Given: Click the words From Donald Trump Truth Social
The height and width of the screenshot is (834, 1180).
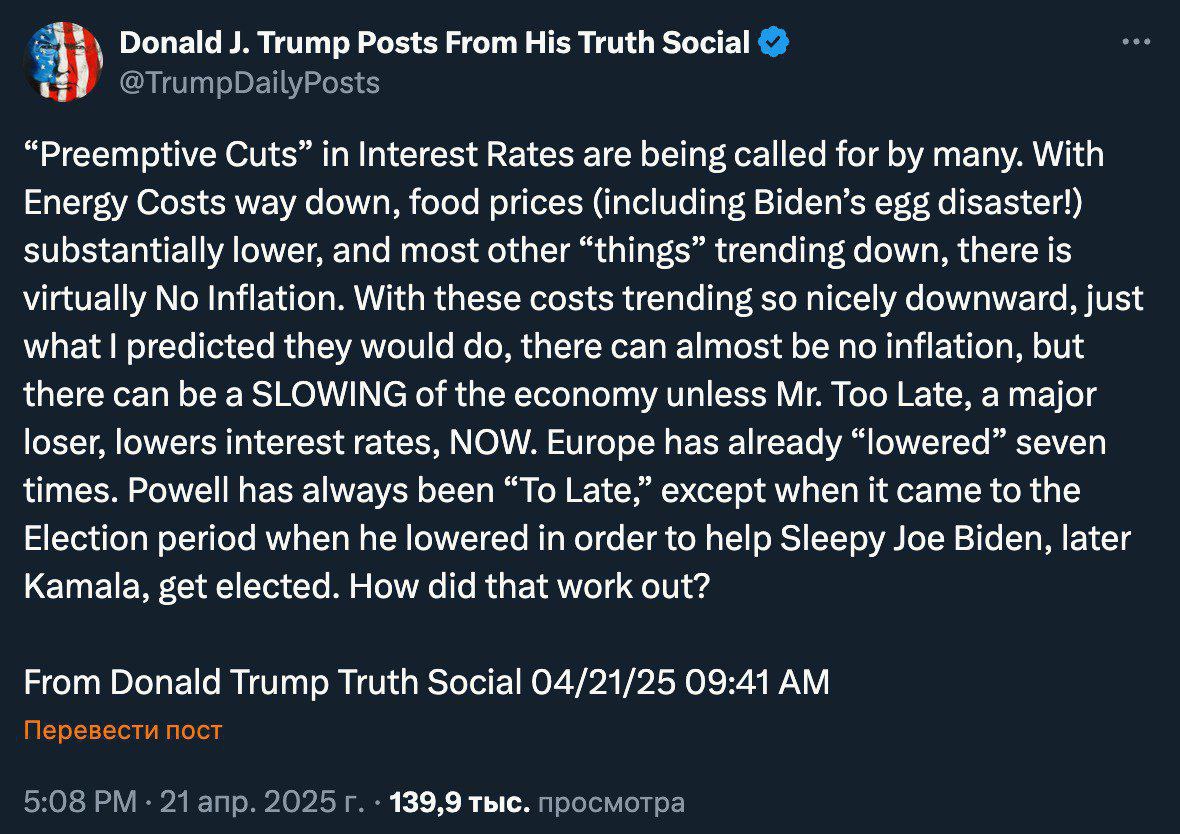Looking at the screenshot, I should pos(272,683).
